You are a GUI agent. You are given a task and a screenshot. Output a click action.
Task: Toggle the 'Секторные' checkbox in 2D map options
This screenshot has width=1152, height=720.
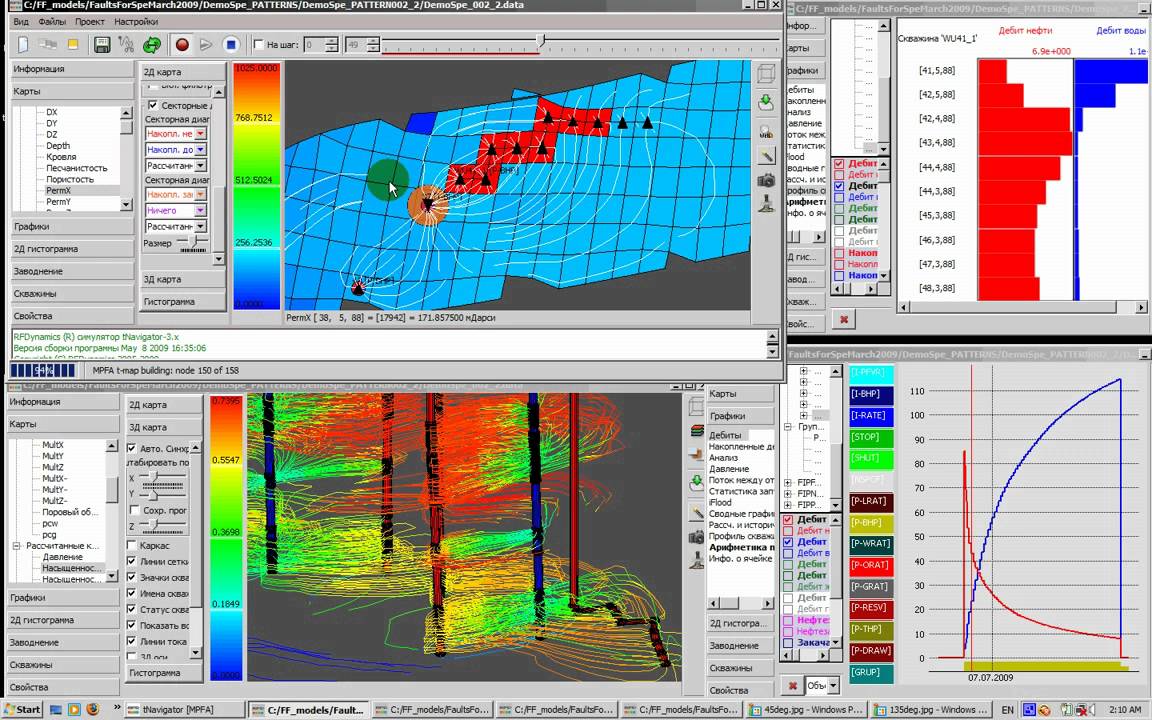(153, 105)
